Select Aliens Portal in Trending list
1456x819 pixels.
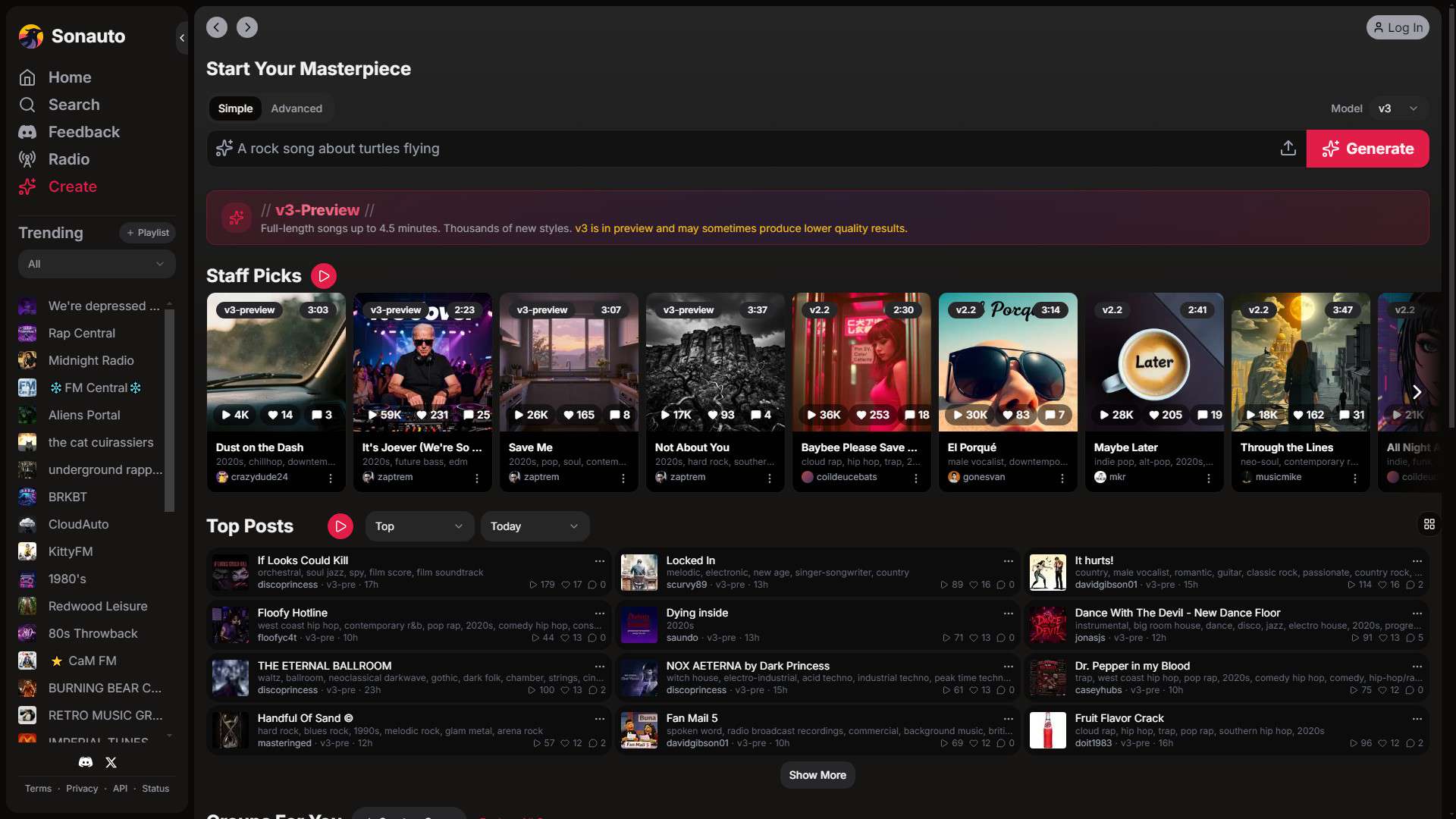[x=84, y=415]
